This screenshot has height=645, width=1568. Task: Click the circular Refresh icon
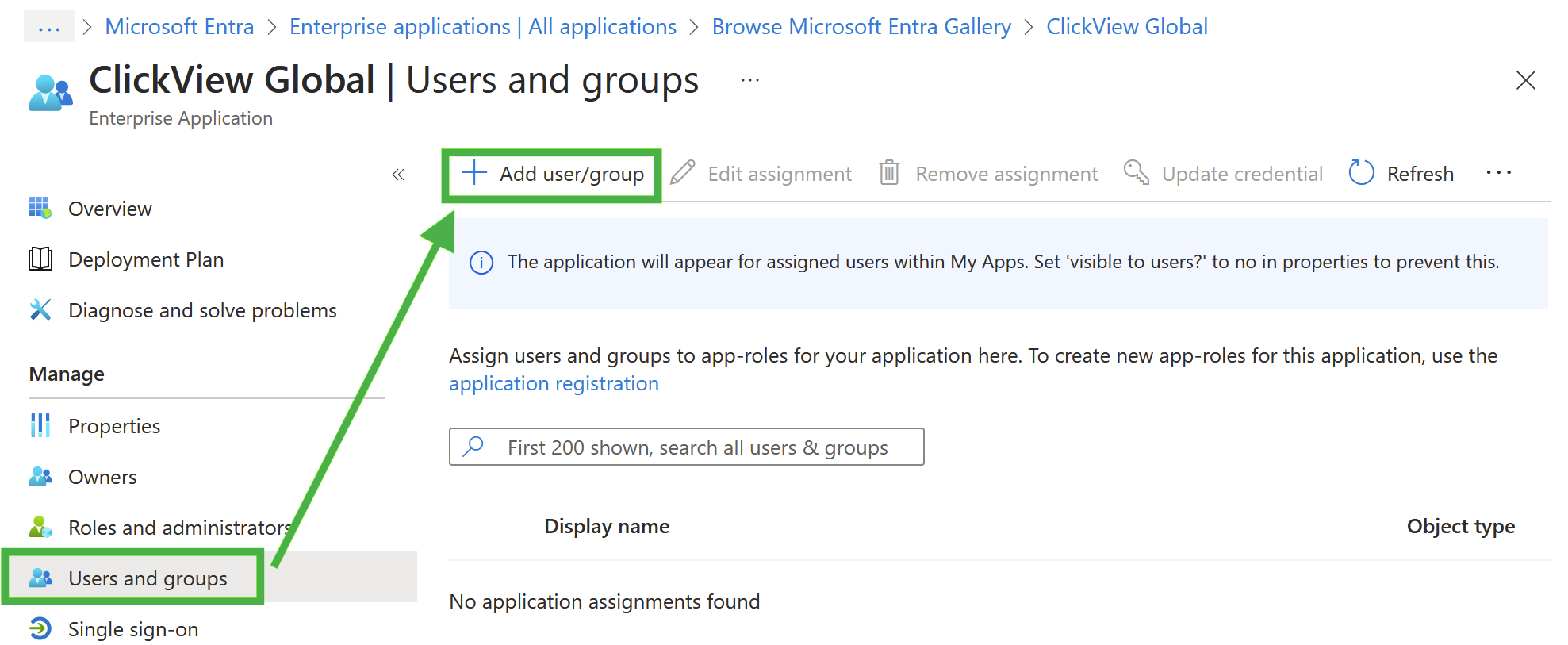pyautogui.click(x=1362, y=173)
